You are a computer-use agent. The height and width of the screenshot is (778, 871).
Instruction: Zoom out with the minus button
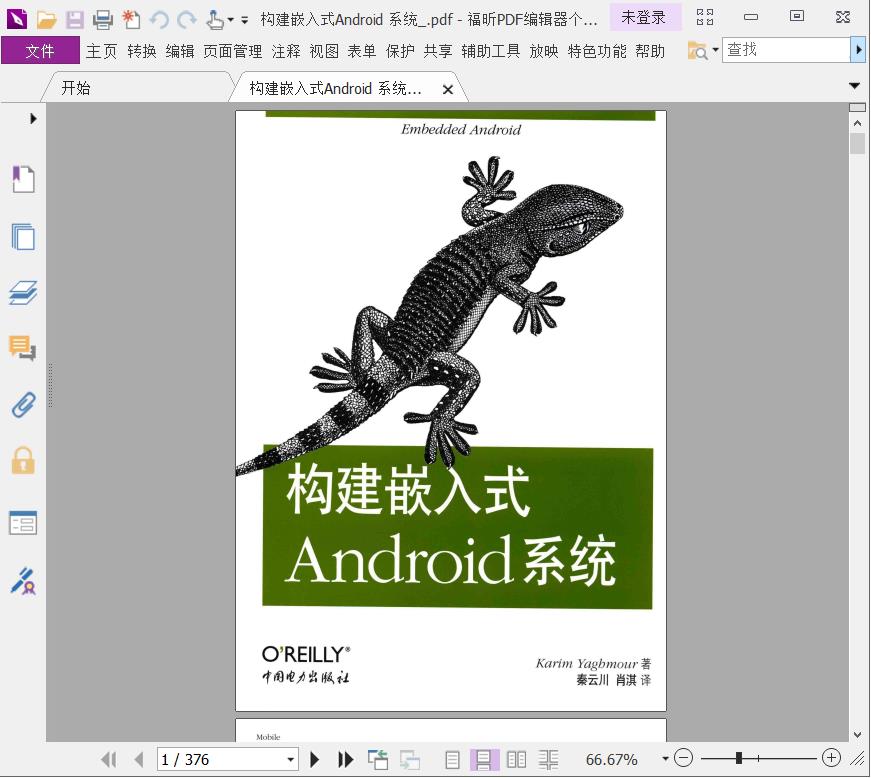[x=684, y=758]
